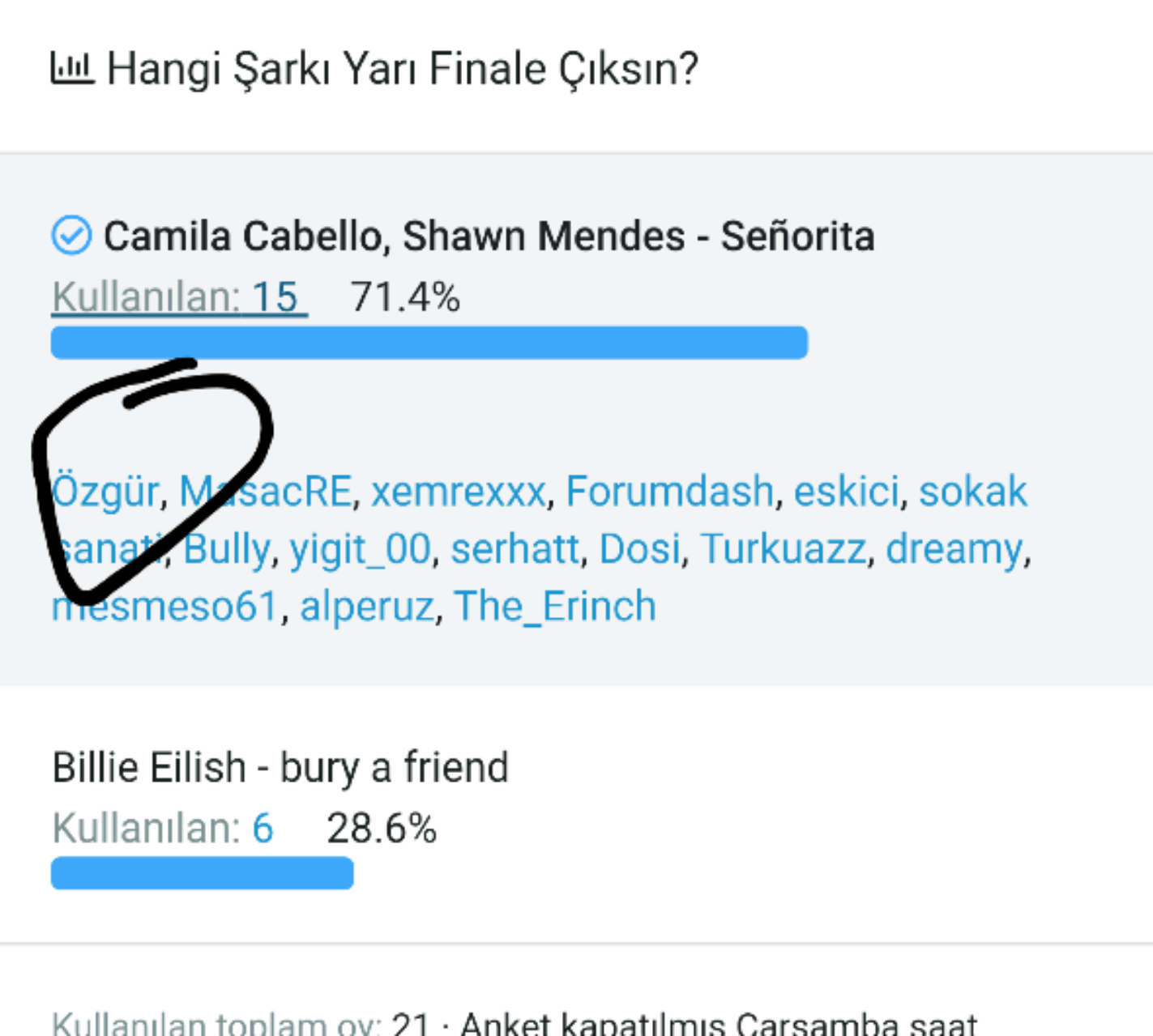View serhatt's user profile
This screenshot has width=1153, height=1036.
[x=515, y=549]
